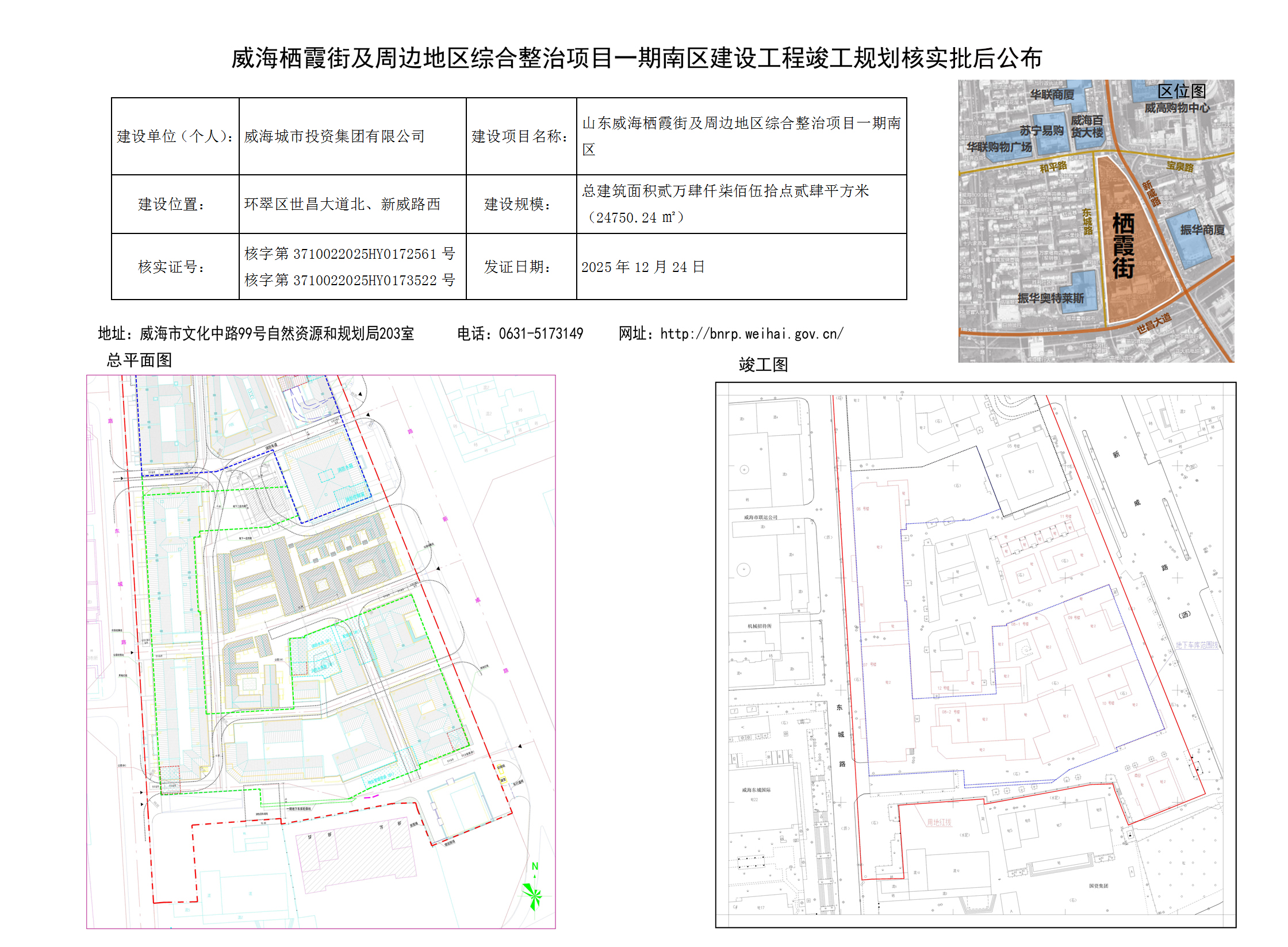Click the 华联商厦 label on location map
This screenshot has width=1288, height=947.
pyautogui.click(x=1052, y=95)
